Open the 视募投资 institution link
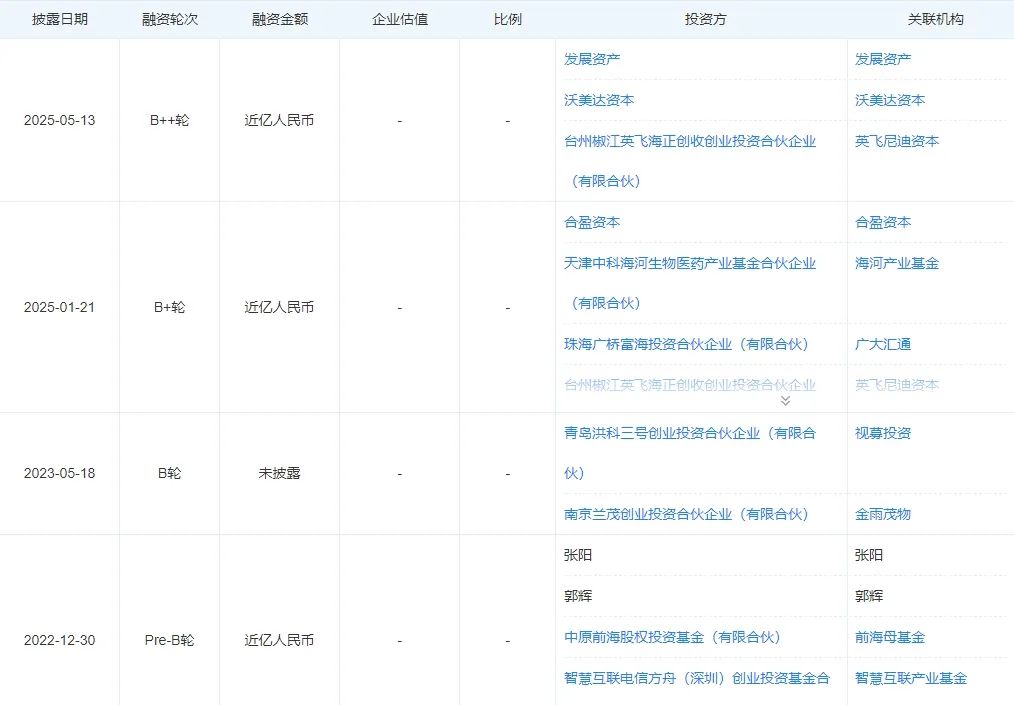Viewport: 1014px width, 705px height. tap(883, 433)
